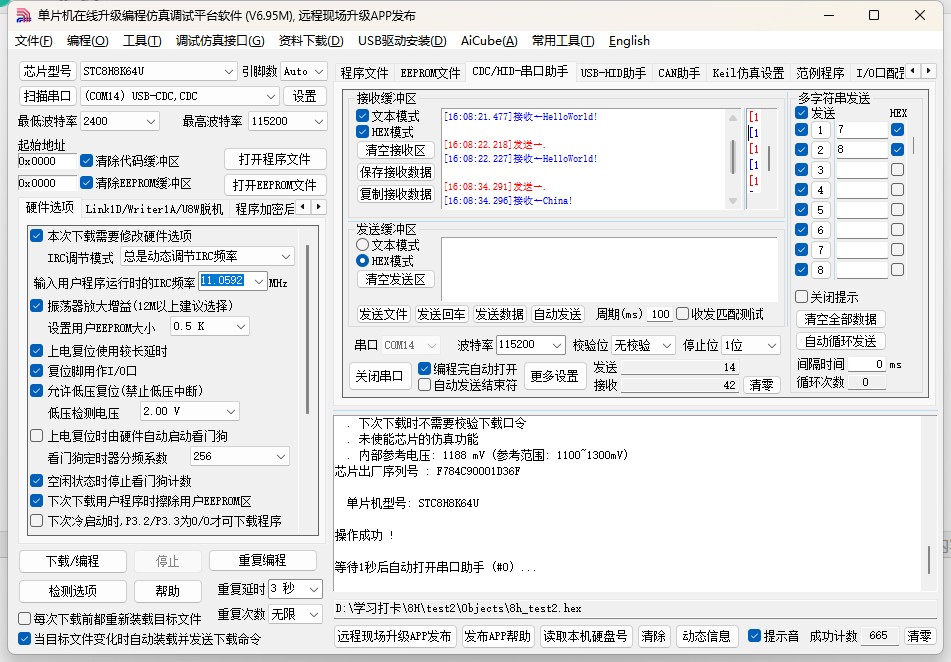Open the USB-HID助手 tab
This screenshot has width=951, height=662.
[x=613, y=73]
